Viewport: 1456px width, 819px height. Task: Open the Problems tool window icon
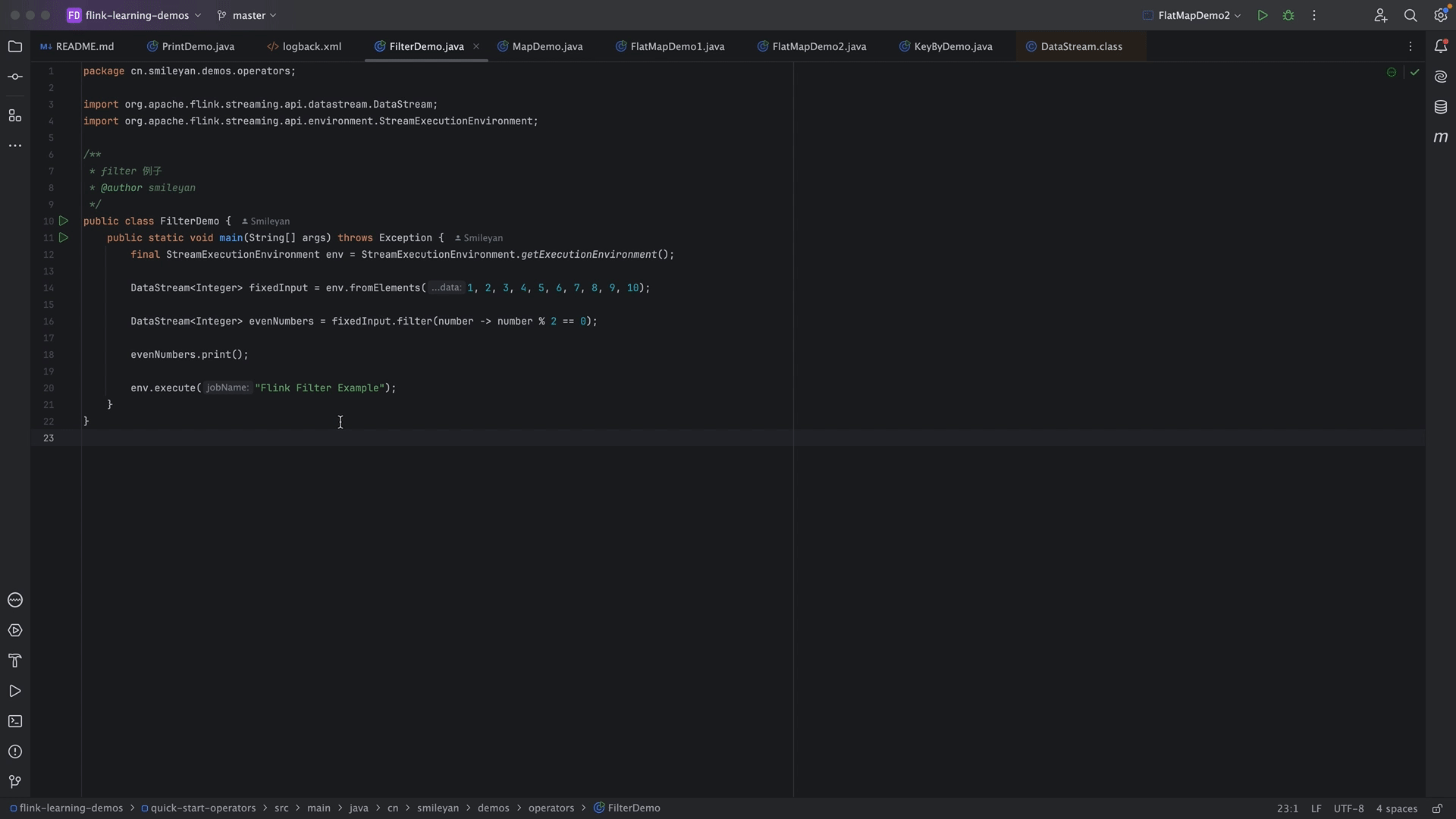pos(15,752)
